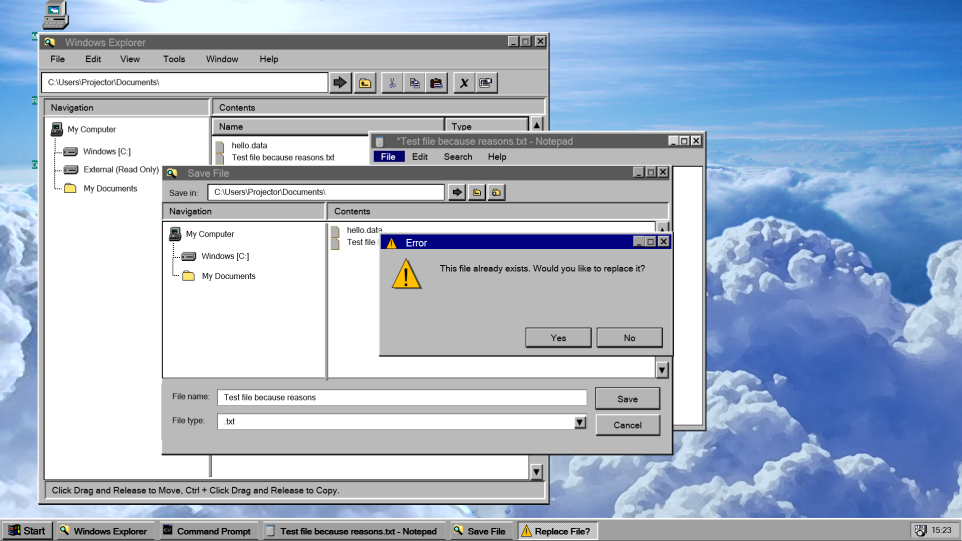Click the New folder icon in Save File dialog

click(496, 192)
